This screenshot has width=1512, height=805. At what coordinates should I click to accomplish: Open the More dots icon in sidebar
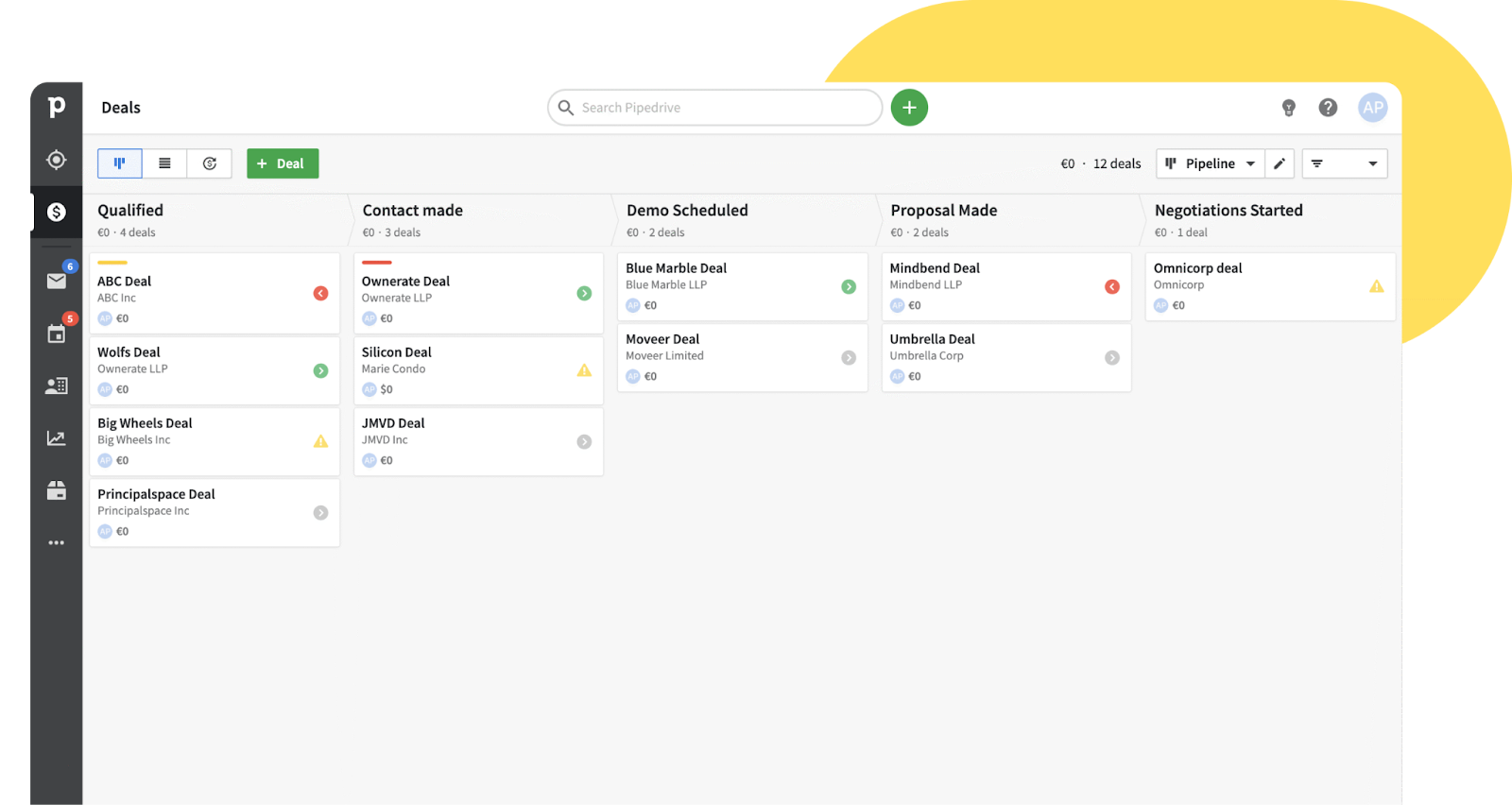click(x=57, y=542)
